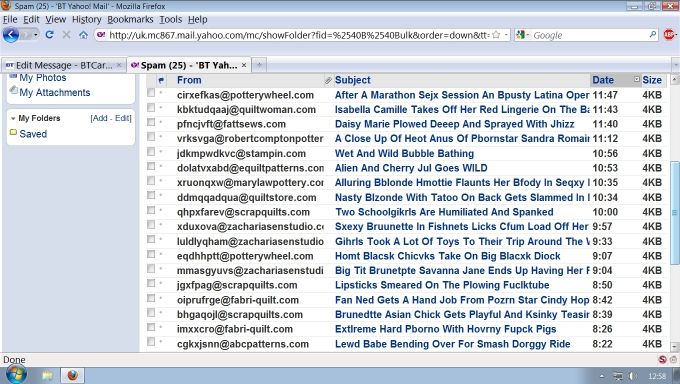The width and height of the screenshot is (680, 384).
Task: Click the taskbar volume speaker icon
Action: (632, 376)
